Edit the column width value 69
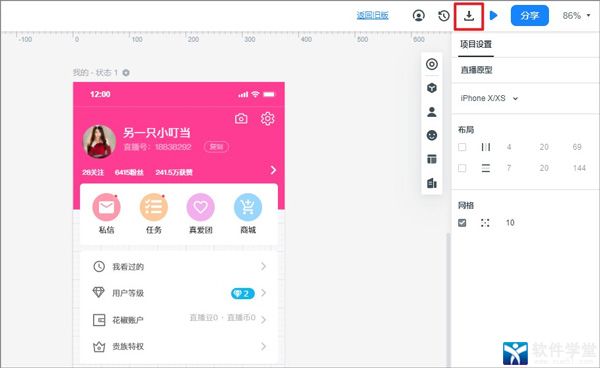Image resolution: width=600 pixels, height=368 pixels. point(577,147)
